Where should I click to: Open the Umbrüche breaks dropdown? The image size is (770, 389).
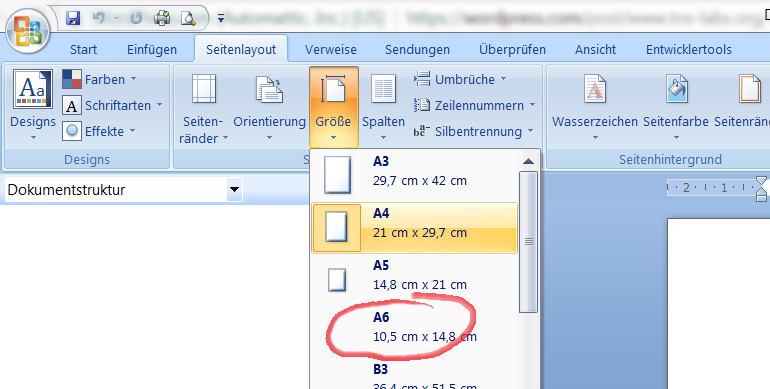click(x=460, y=79)
